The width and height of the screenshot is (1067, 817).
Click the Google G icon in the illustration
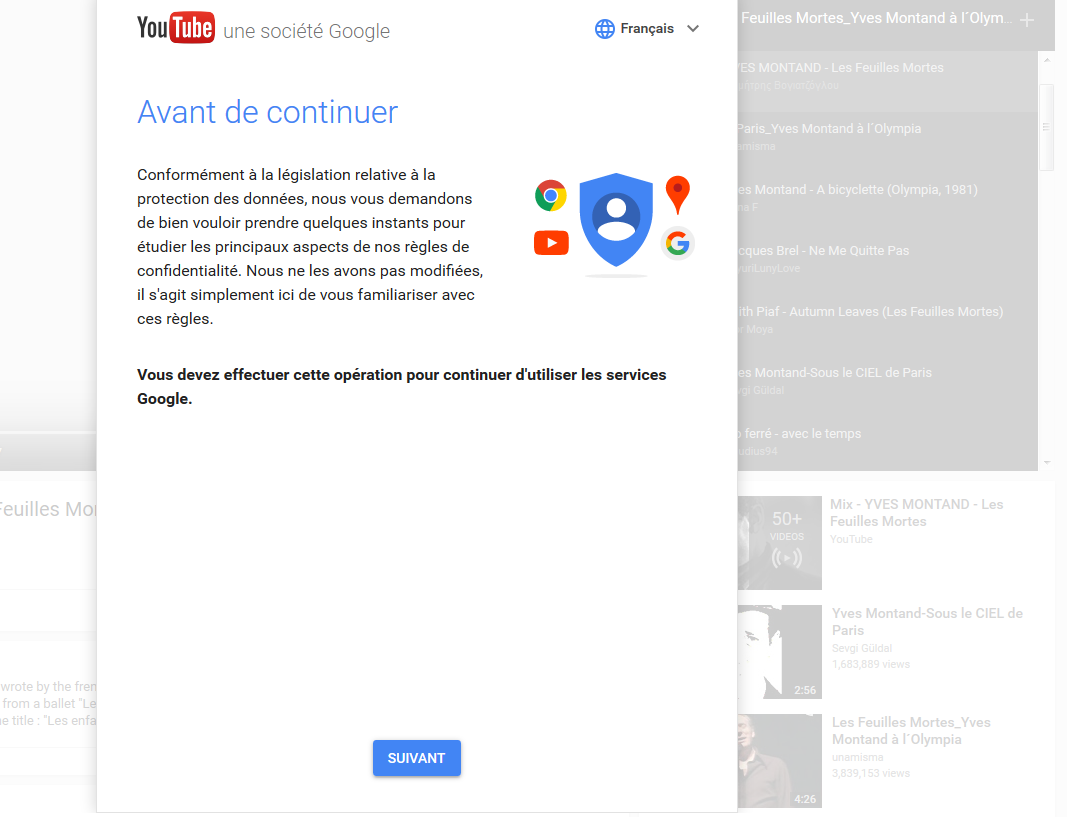(677, 243)
